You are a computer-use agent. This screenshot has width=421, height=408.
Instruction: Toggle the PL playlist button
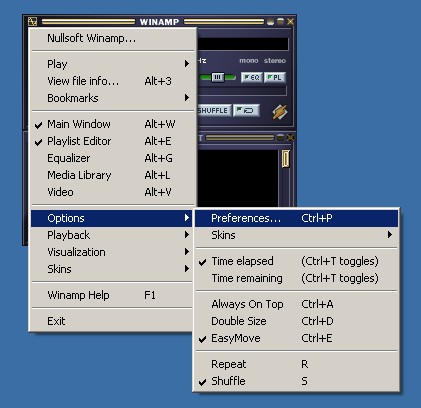(275, 77)
